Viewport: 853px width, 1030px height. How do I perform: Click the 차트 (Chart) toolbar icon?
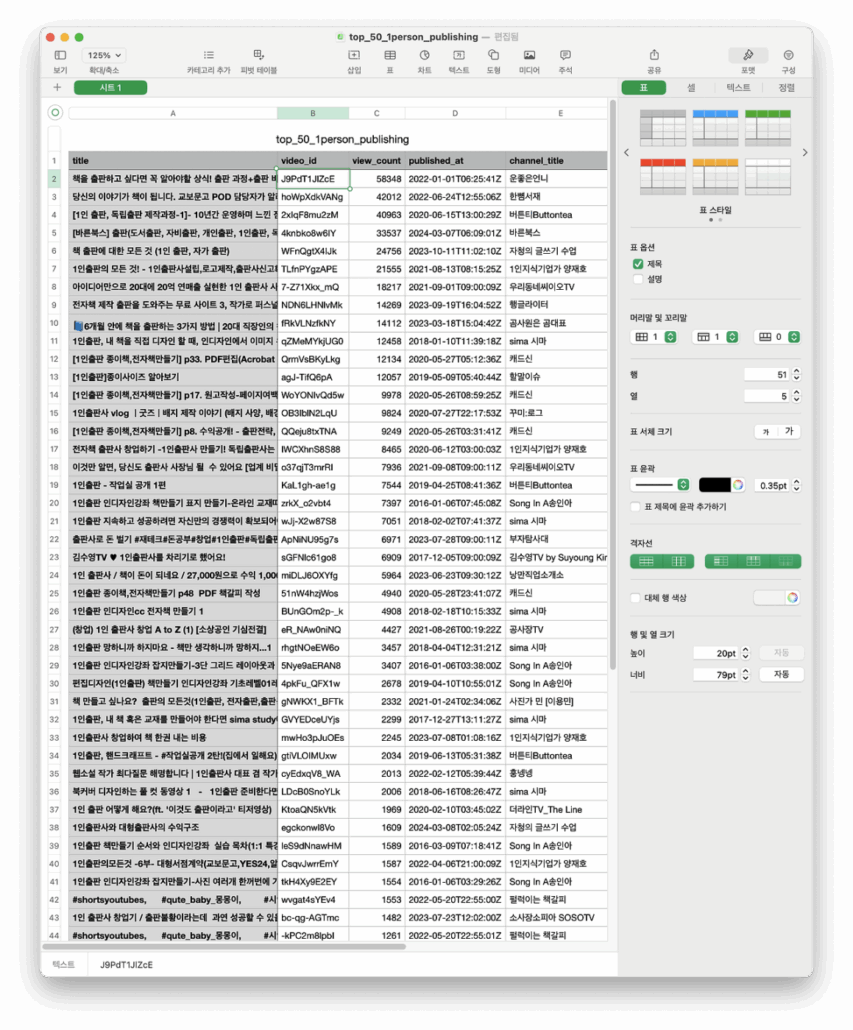click(x=425, y=55)
